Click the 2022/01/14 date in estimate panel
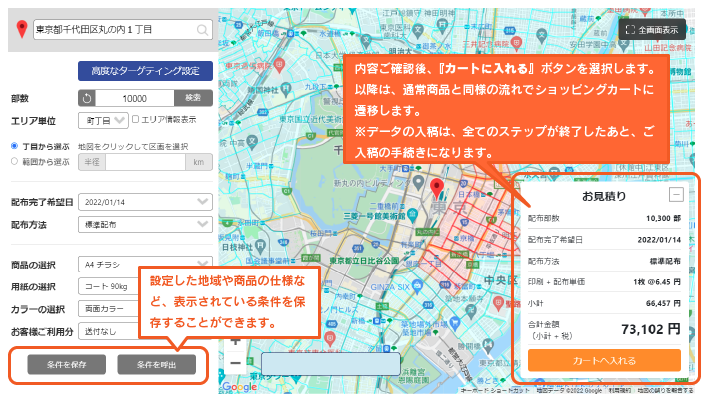This screenshot has height=406, width=713. click(x=659, y=240)
